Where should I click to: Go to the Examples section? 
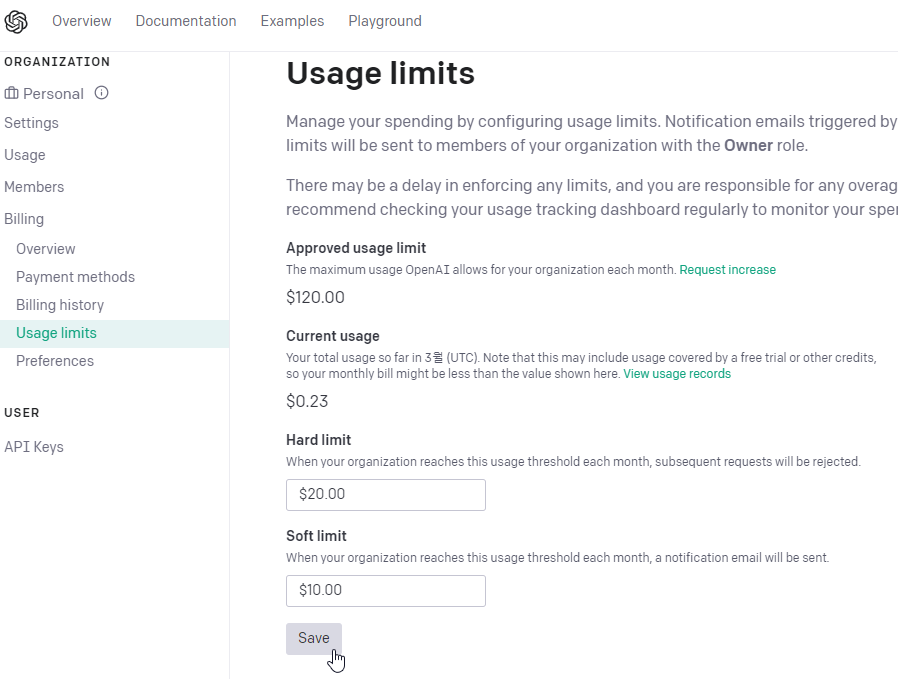292,21
